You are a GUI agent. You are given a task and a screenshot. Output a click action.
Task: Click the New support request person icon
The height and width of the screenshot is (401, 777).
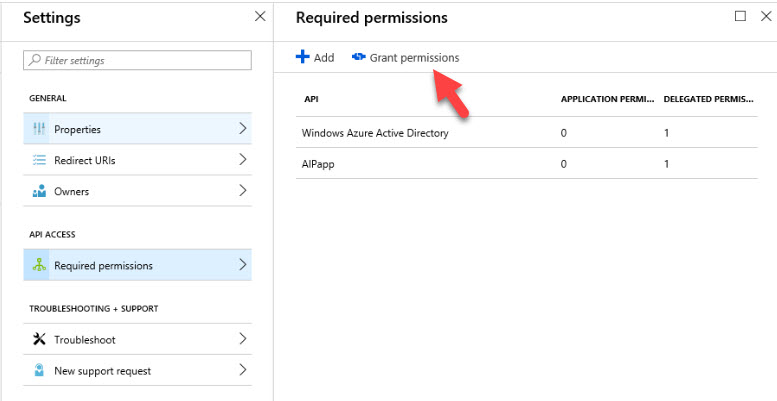tap(39, 370)
